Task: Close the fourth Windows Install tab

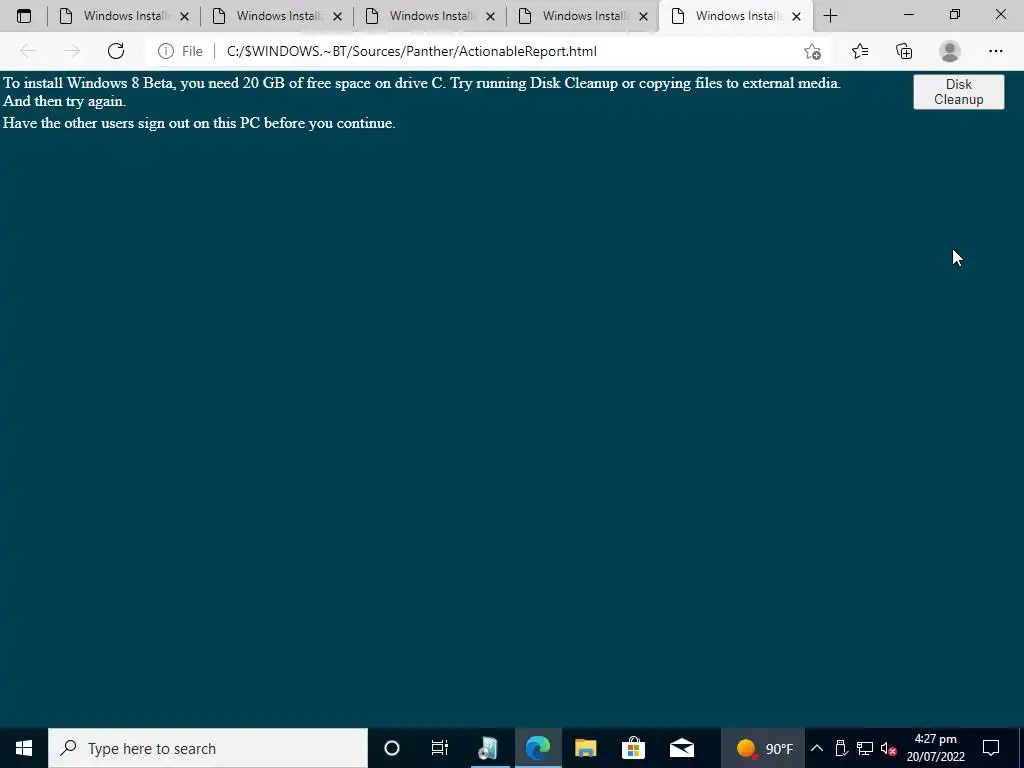Action: tap(643, 16)
